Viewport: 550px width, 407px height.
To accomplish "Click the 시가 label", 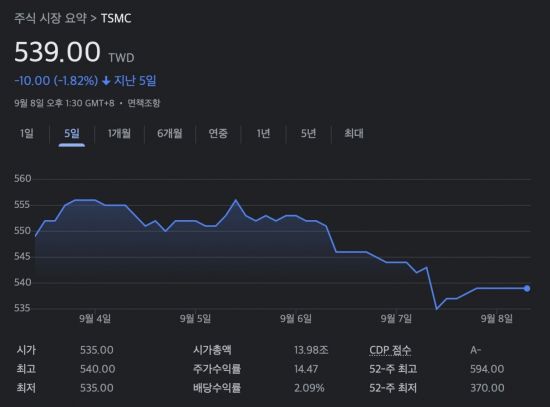I will (x=26, y=350).
